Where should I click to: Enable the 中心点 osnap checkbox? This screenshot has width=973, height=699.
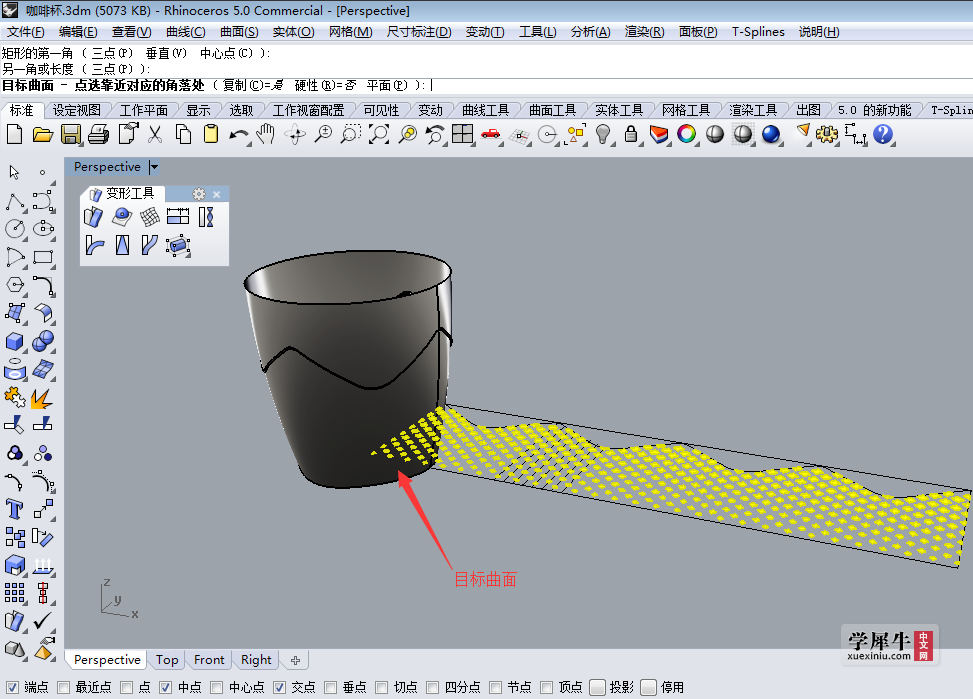pos(217,687)
